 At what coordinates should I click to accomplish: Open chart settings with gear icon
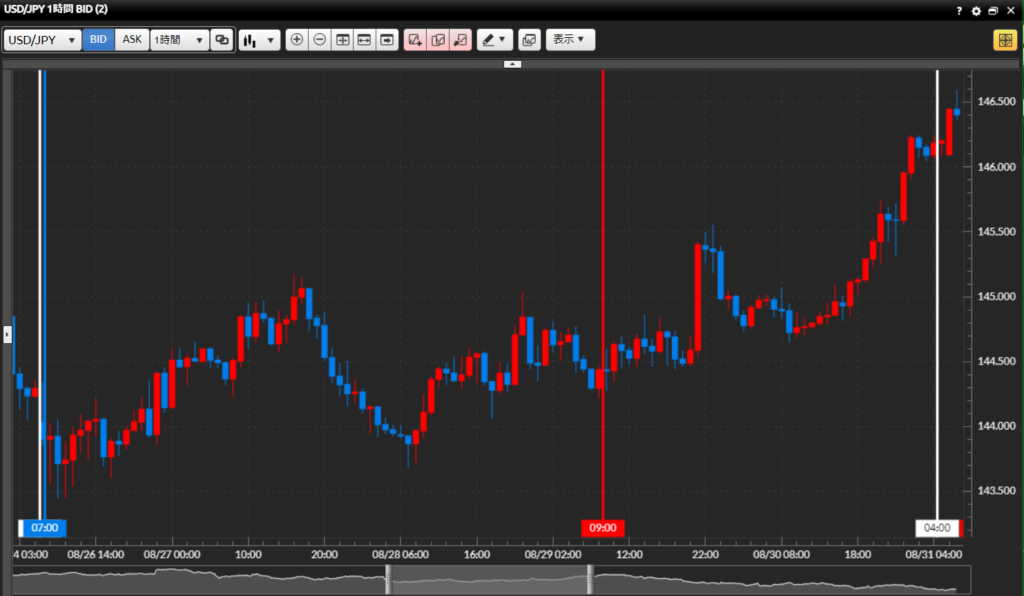pyautogui.click(x=976, y=10)
